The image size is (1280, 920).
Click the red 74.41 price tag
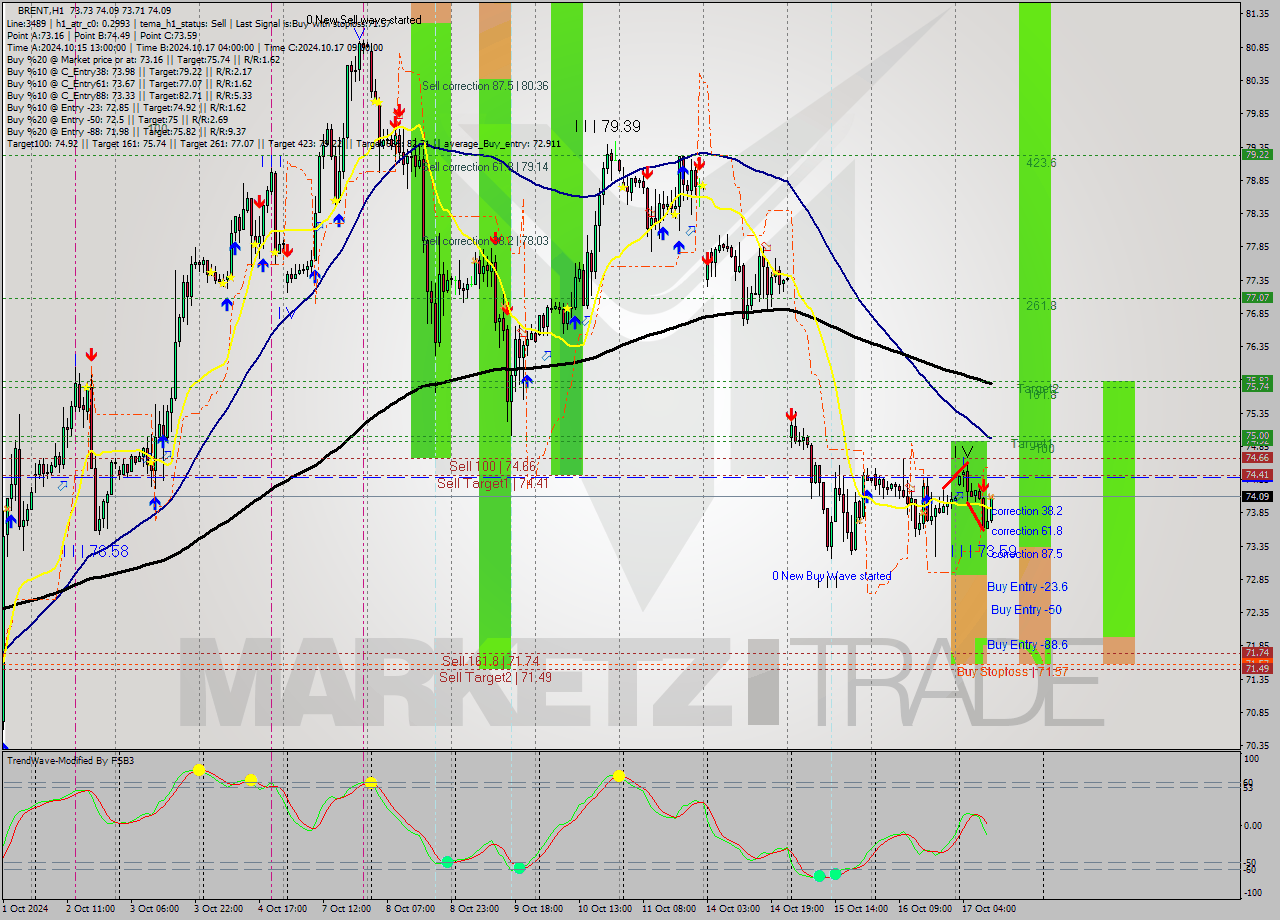click(1256, 474)
